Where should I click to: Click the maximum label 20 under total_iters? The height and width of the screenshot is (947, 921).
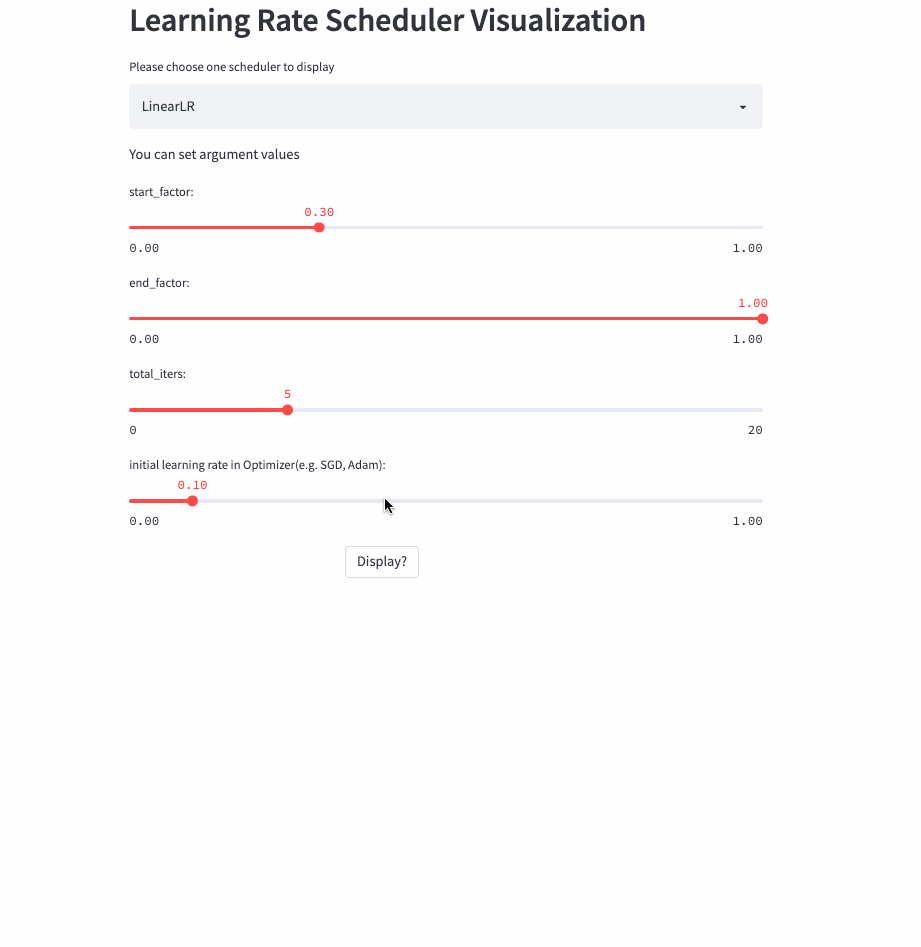click(754, 430)
